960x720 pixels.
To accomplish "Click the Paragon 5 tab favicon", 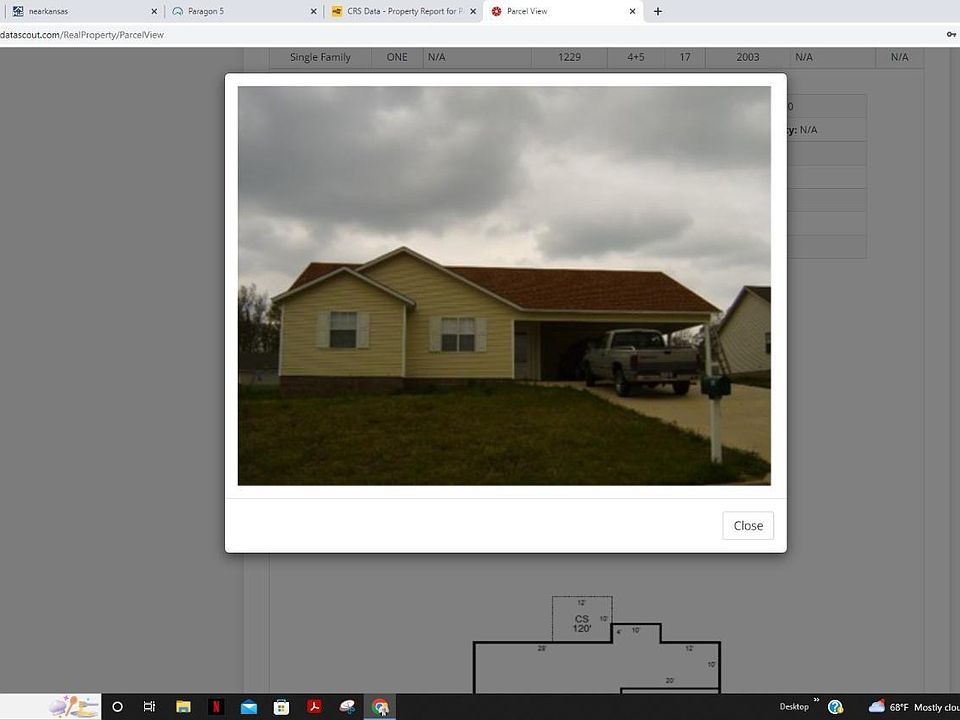I will tap(178, 11).
